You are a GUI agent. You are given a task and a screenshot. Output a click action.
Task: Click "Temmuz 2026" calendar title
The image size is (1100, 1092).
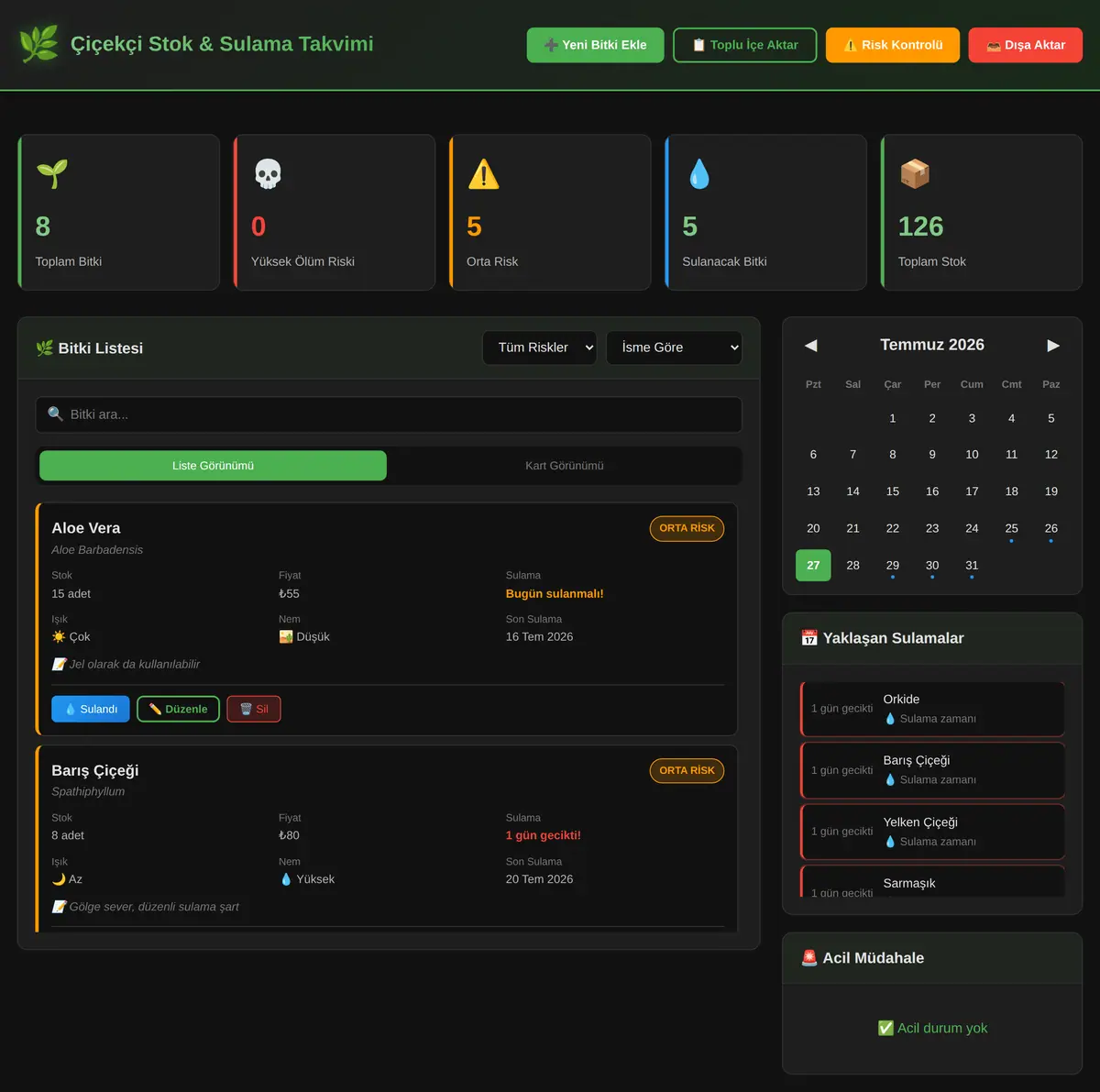click(932, 346)
